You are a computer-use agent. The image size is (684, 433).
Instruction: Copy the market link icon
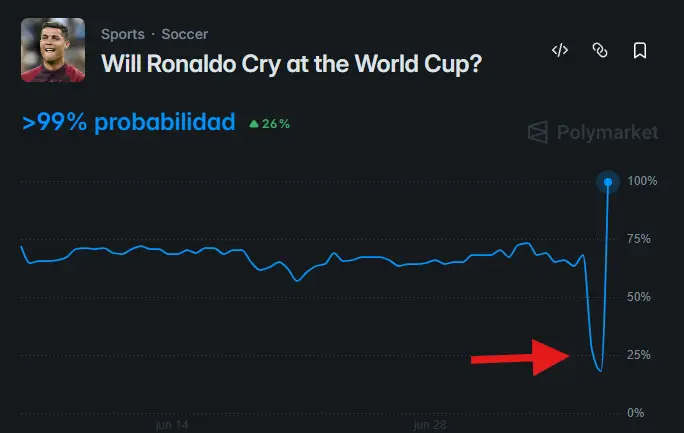600,50
